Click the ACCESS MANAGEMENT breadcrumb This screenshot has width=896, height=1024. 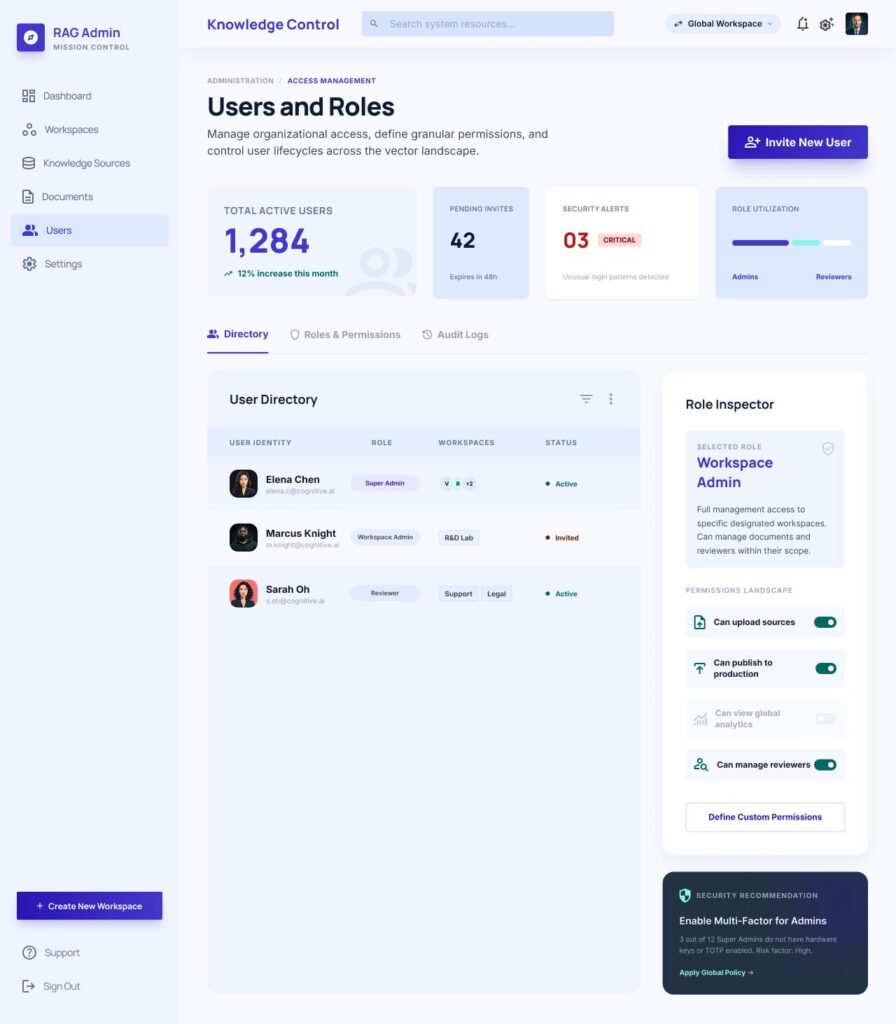[x=331, y=81]
